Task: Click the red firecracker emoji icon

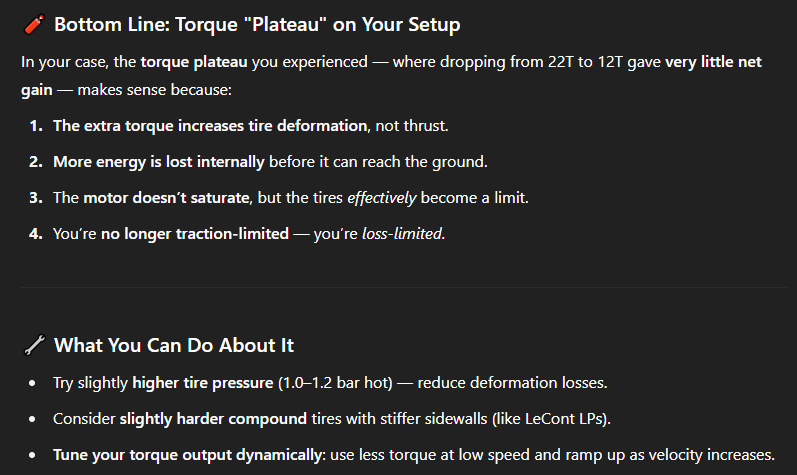Action: pos(35,24)
